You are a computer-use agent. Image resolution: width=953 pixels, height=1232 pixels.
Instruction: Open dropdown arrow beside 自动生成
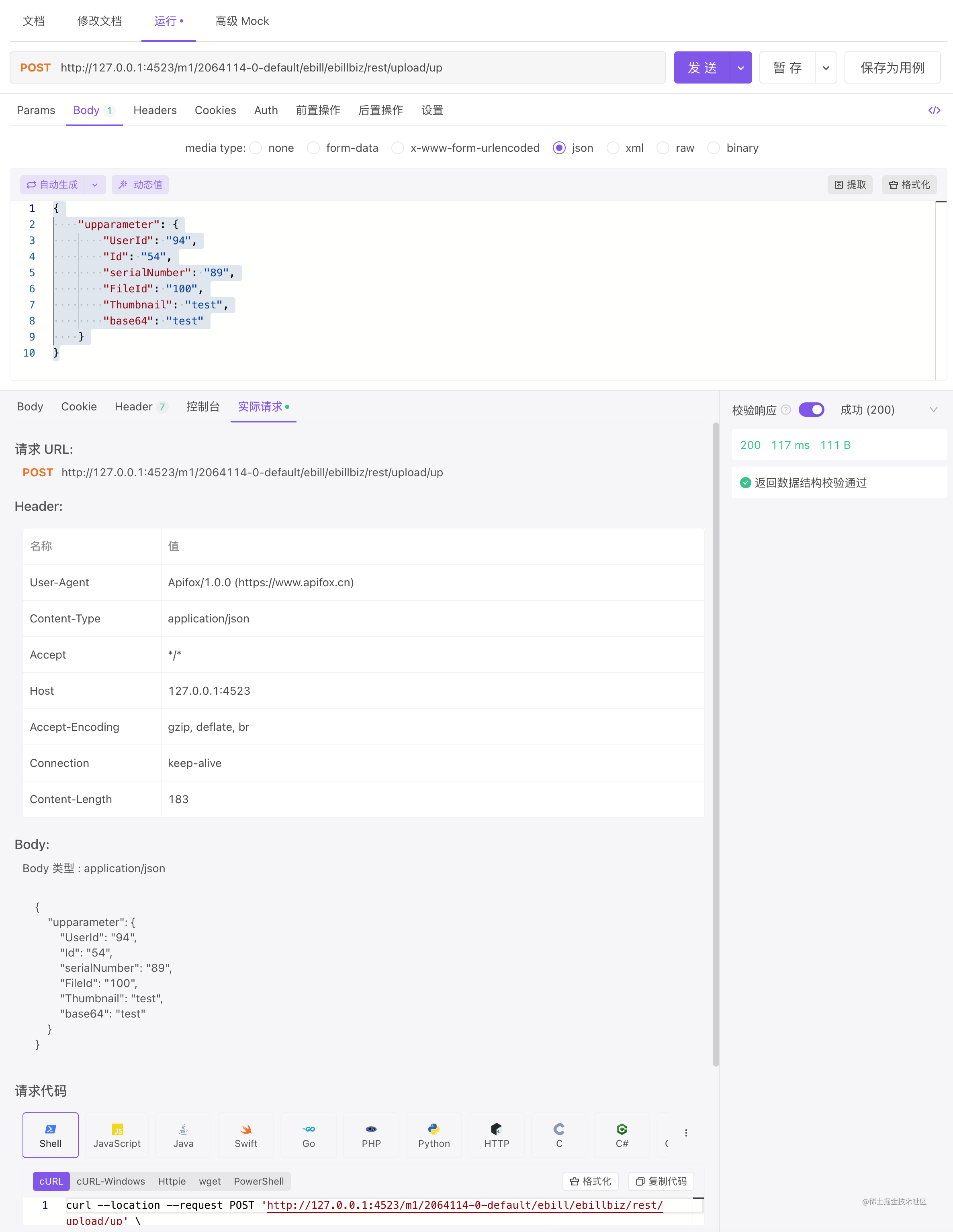click(95, 184)
